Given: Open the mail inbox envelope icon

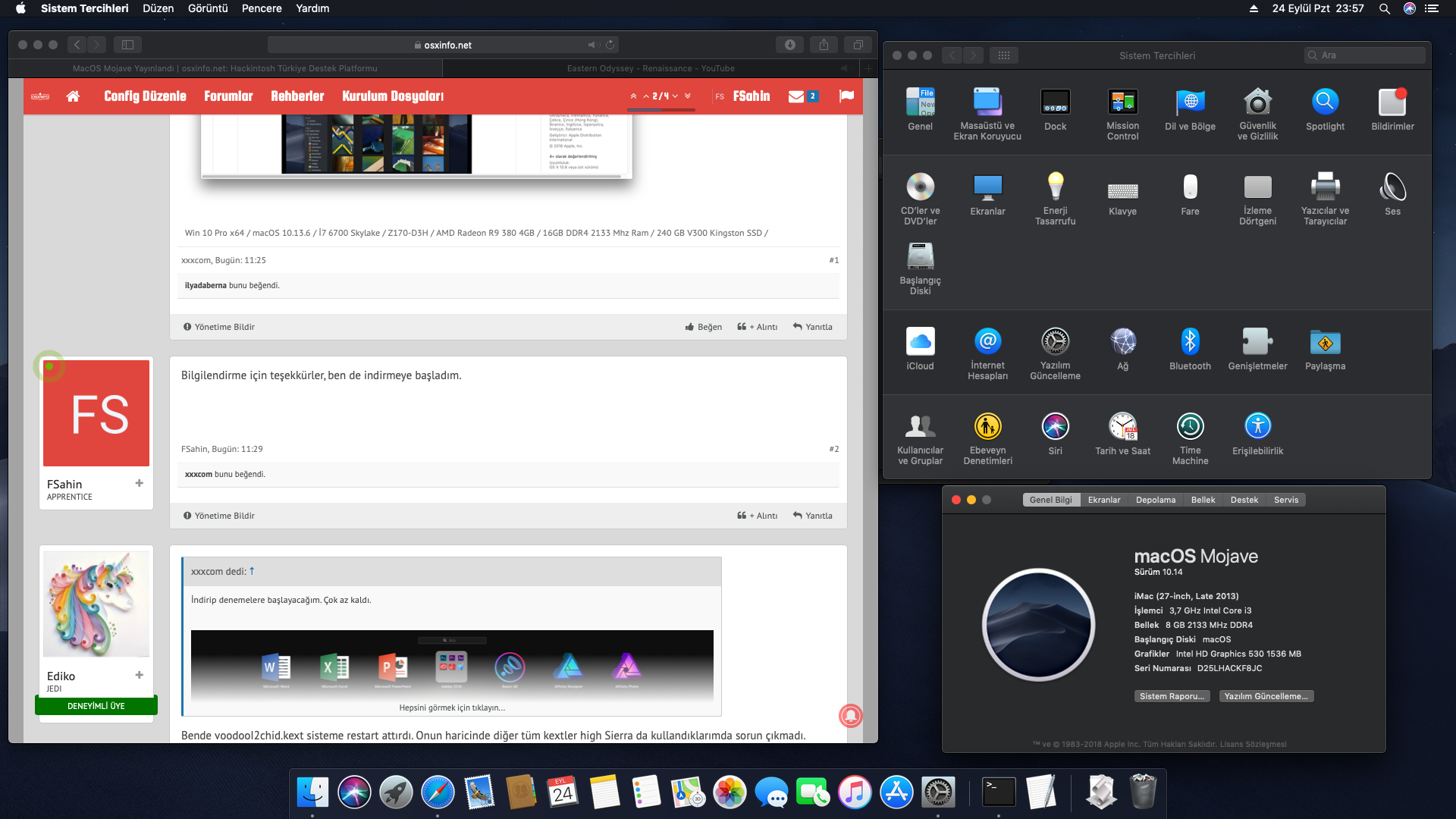Looking at the screenshot, I should [796, 96].
